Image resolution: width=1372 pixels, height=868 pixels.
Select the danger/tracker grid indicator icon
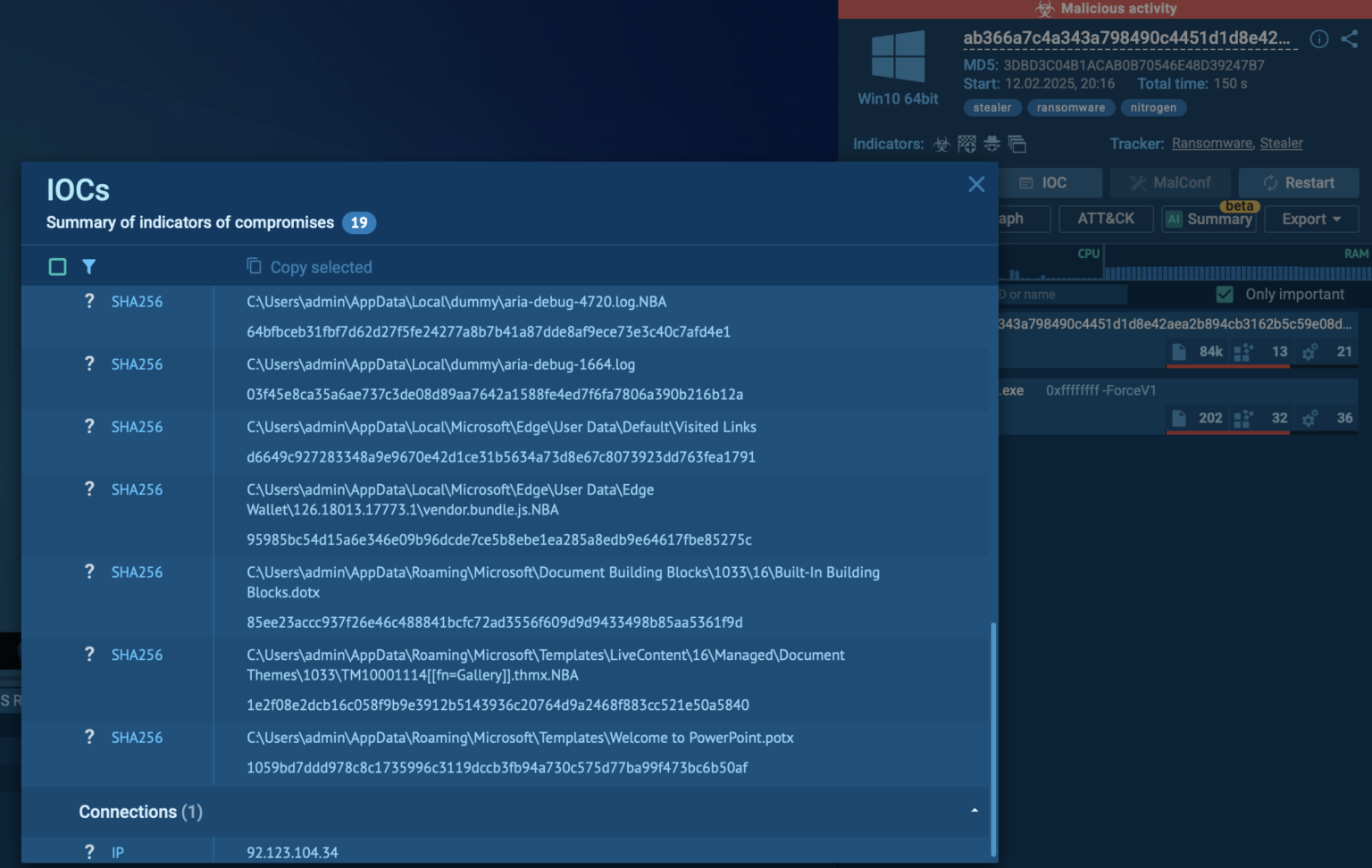coord(965,144)
